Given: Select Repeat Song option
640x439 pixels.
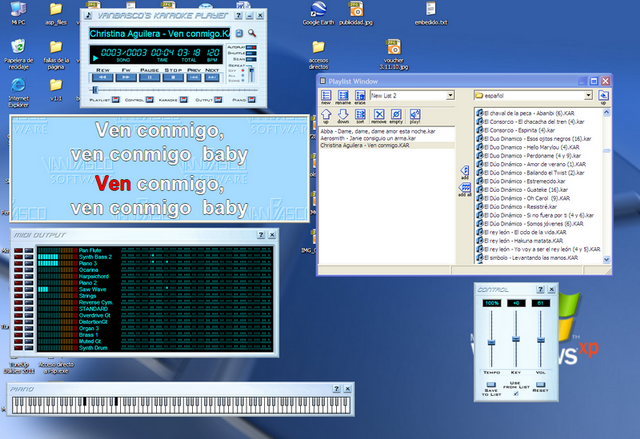Looking at the screenshot, I should pos(243,80).
